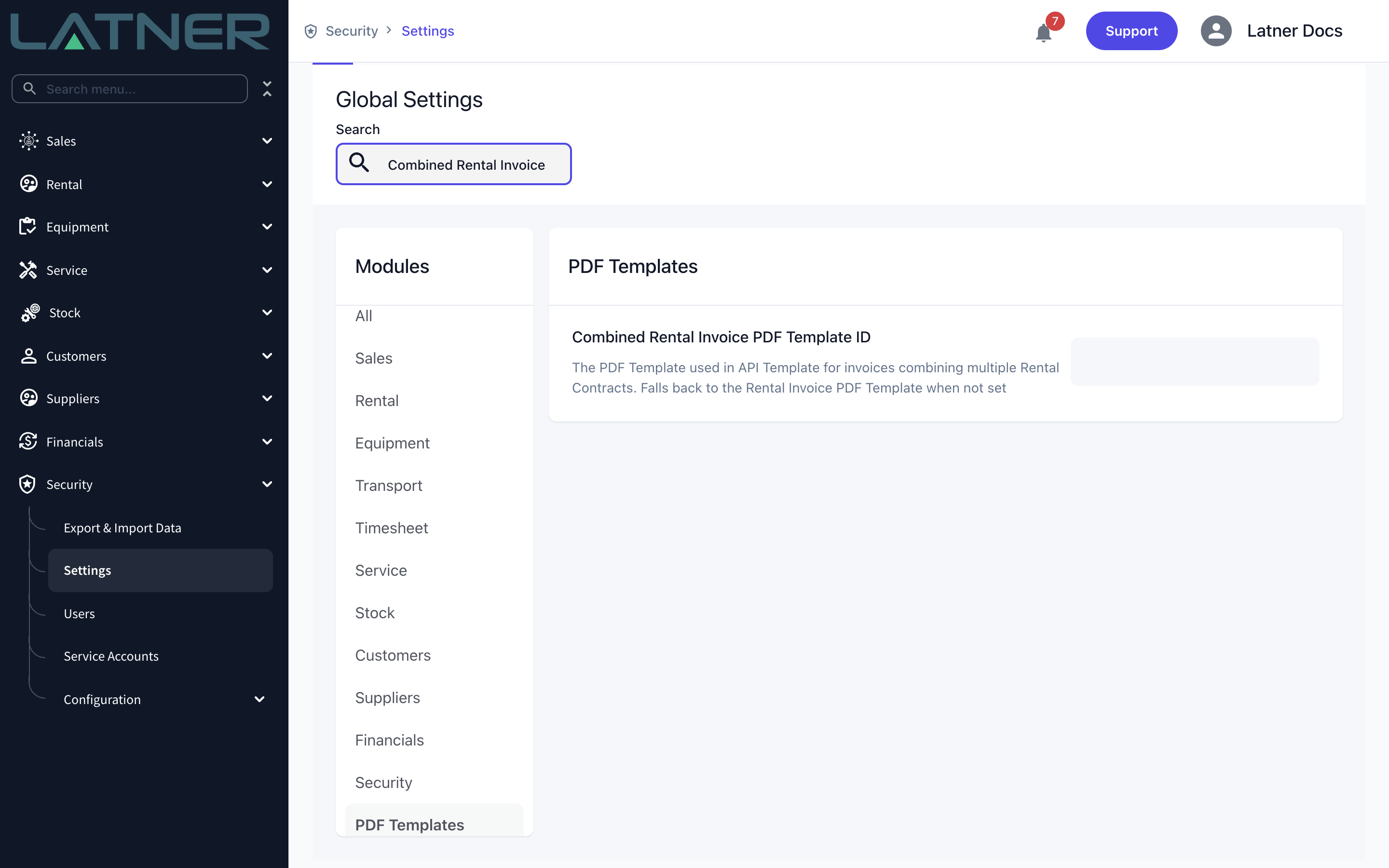The image size is (1389, 868).
Task: Click the sidebar menu search icon
Action: click(x=29, y=89)
